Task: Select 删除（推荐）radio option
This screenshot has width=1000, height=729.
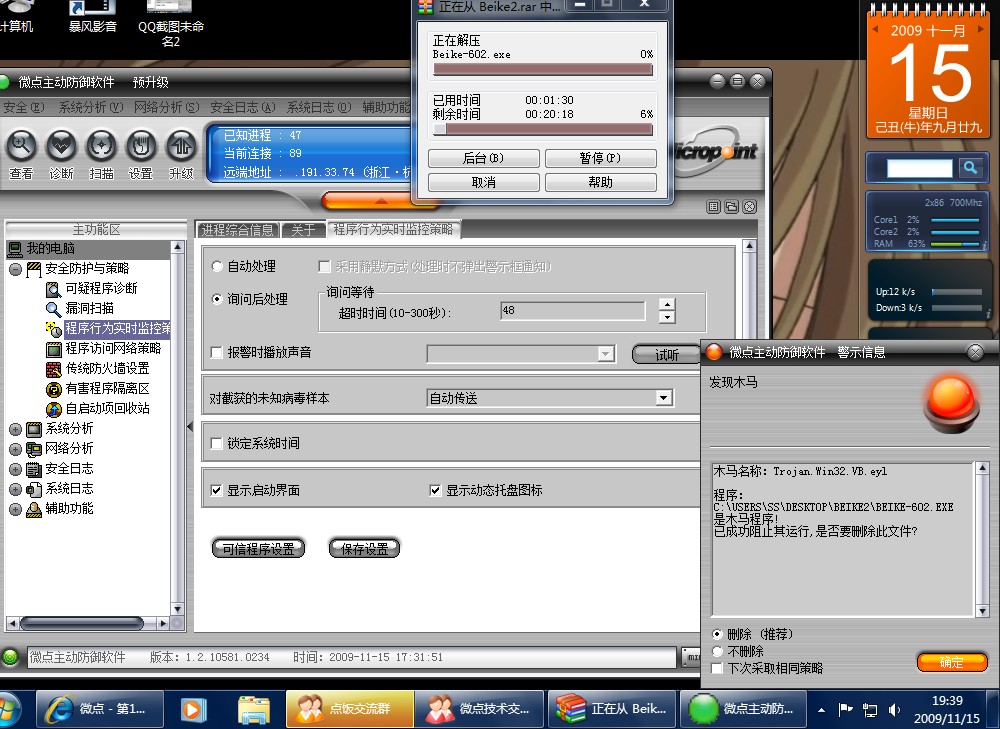Action: coord(718,635)
